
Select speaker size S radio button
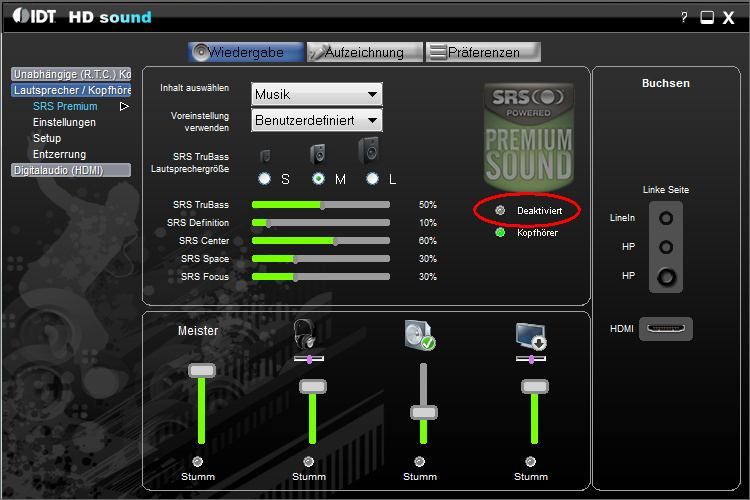pos(264,178)
